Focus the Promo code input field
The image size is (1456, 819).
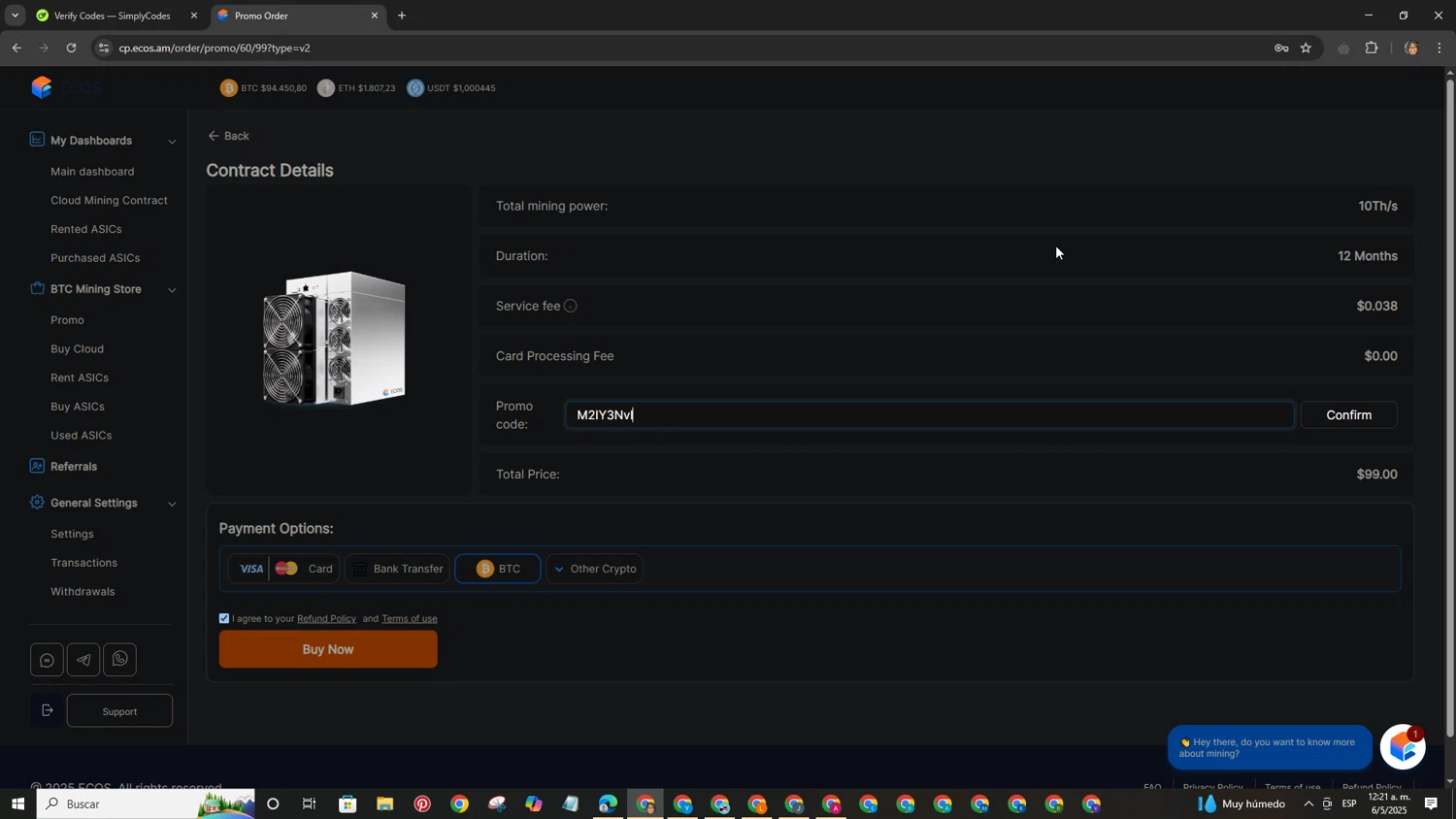[x=930, y=415]
